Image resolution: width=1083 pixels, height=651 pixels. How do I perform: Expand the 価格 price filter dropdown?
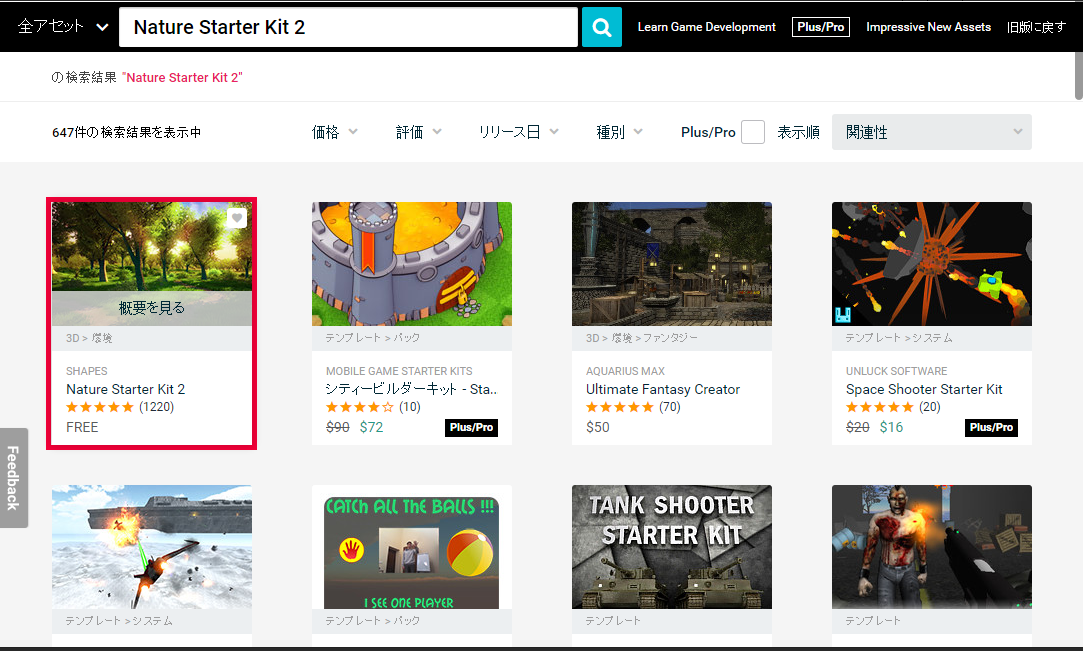(x=335, y=132)
